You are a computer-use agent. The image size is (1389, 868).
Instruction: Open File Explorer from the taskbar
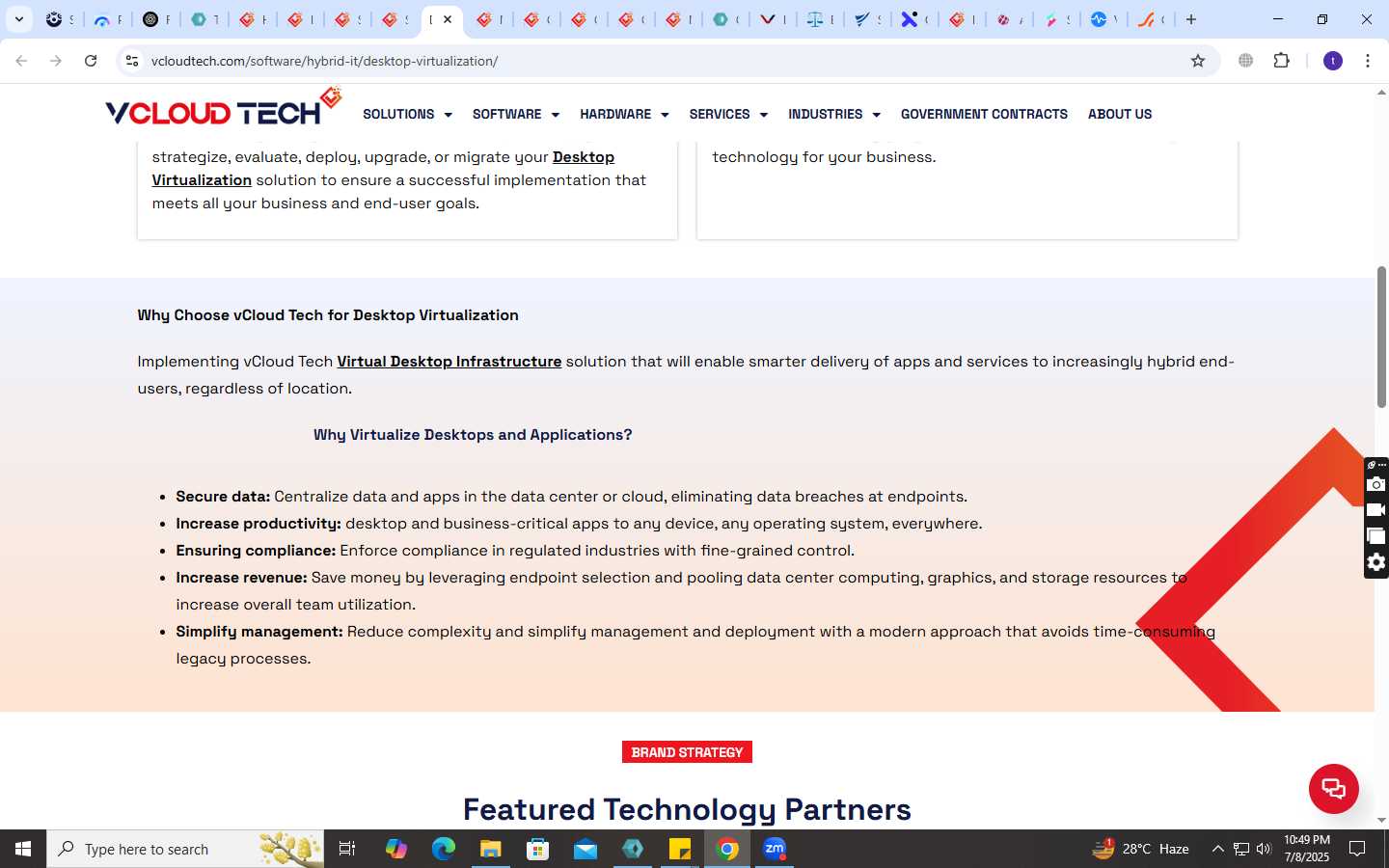(x=490, y=849)
